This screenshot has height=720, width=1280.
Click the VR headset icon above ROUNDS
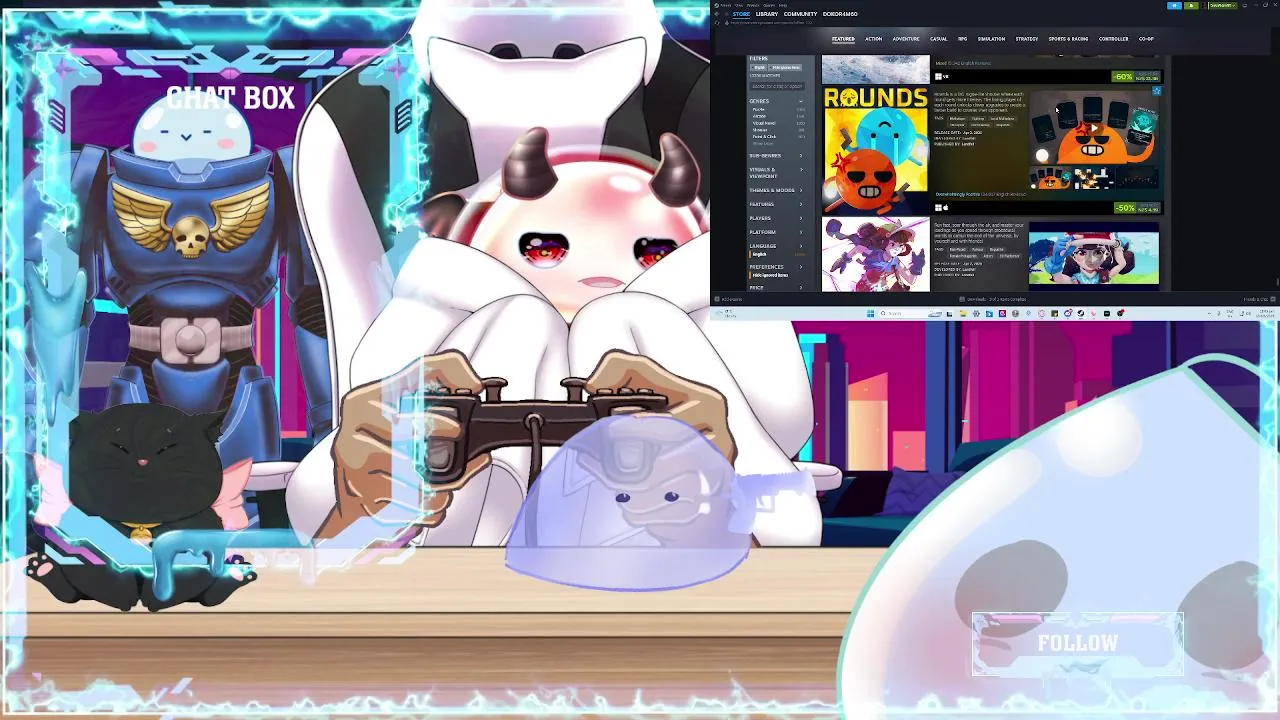(x=946, y=76)
